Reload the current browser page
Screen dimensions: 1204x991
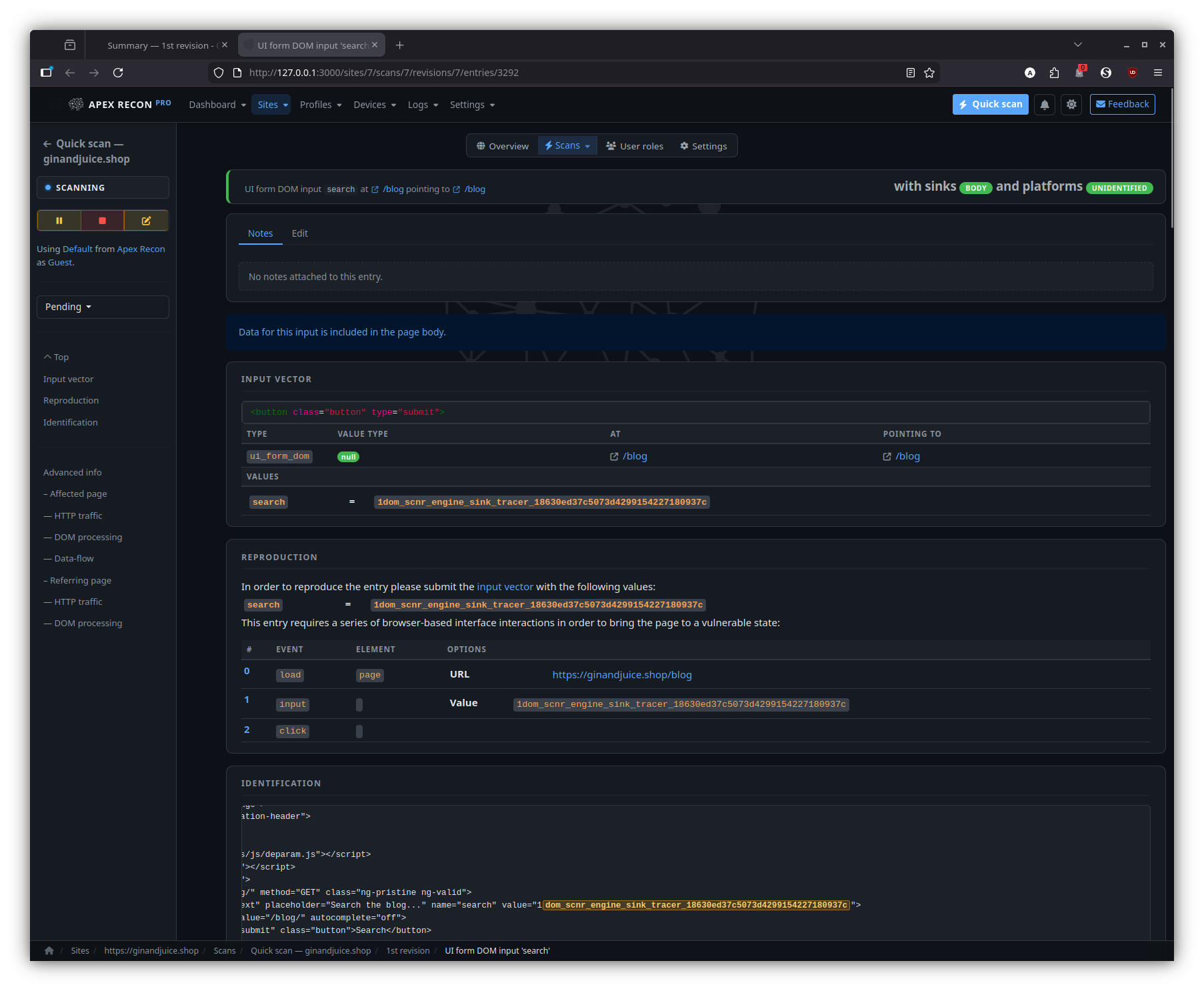118,73
